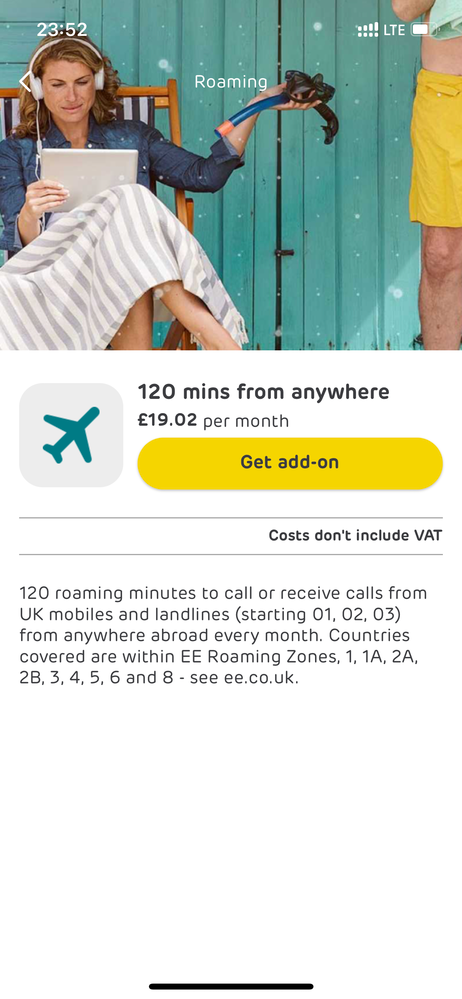Tap the teal airplane add-on icon
462x999 pixels.
71,435
